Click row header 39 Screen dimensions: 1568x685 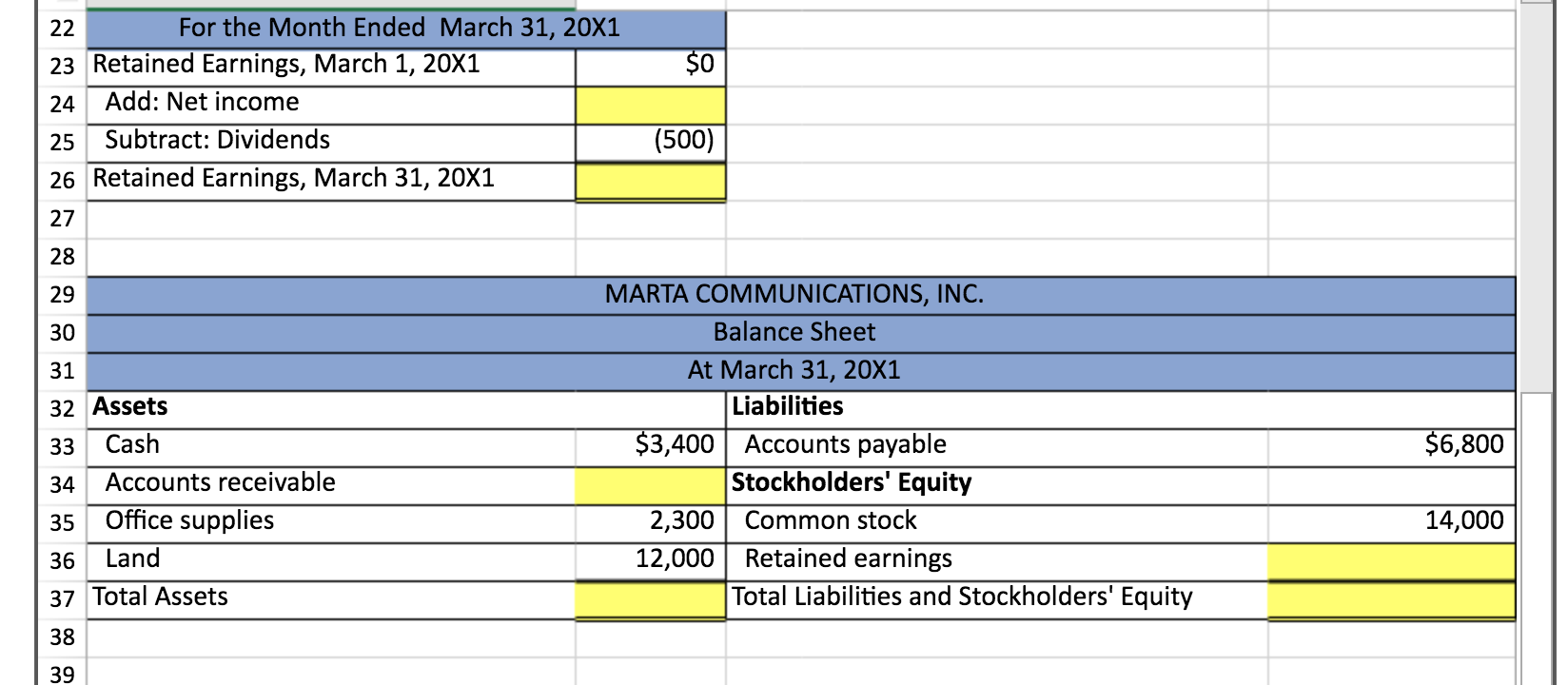(x=62, y=672)
